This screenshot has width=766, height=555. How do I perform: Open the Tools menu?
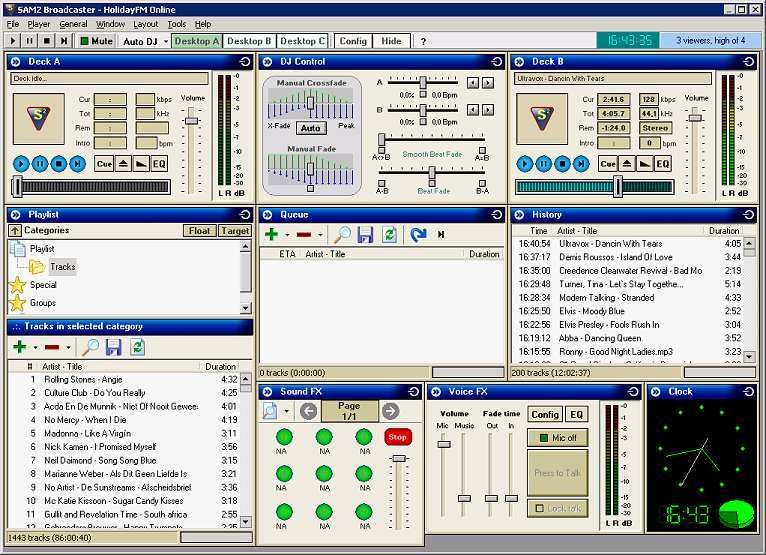click(x=176, y=24)
